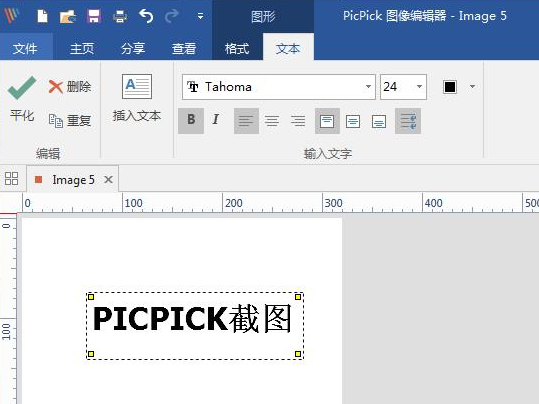Open a file with the folder icon
The height and width of the screenshot is (404, 539).
click(67, 17)
